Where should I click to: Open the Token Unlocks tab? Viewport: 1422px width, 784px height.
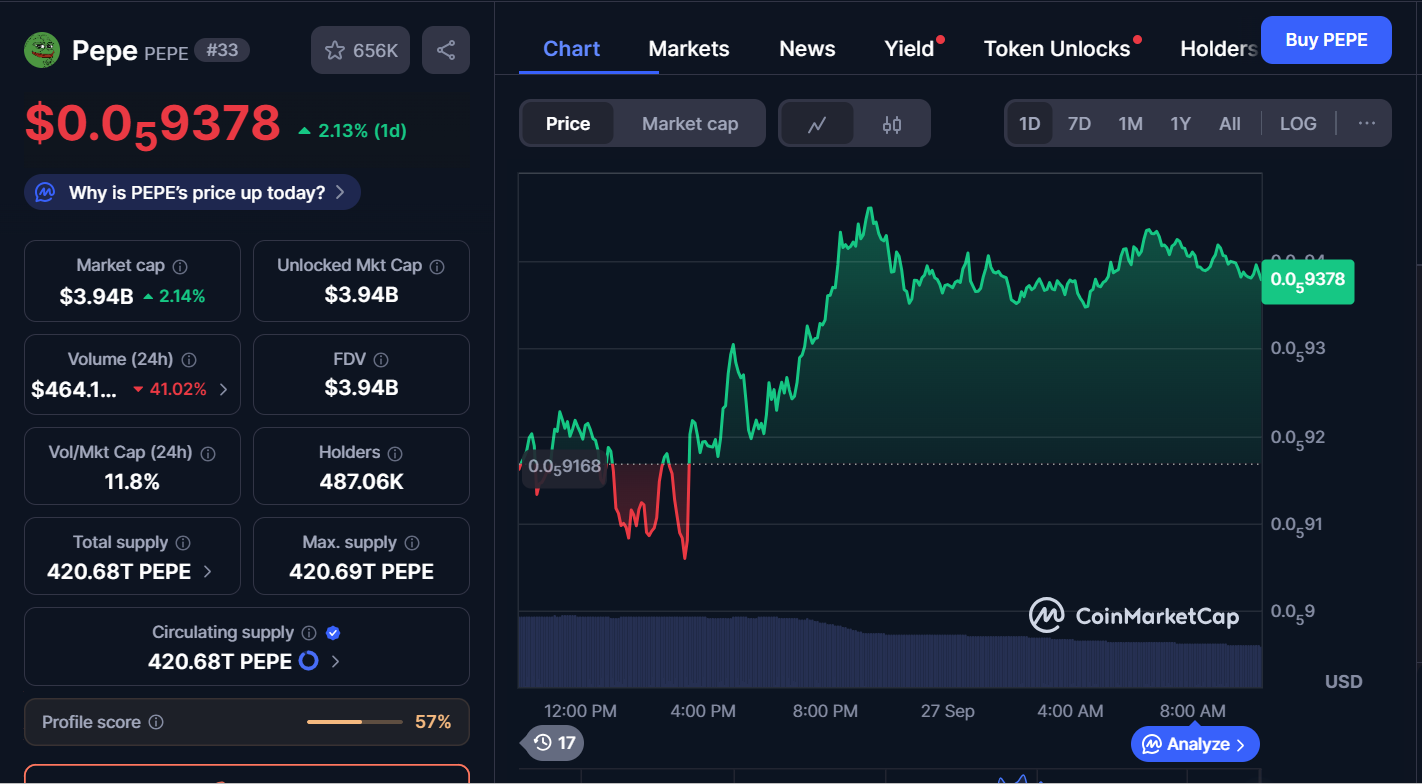[x=1057, y=49]
